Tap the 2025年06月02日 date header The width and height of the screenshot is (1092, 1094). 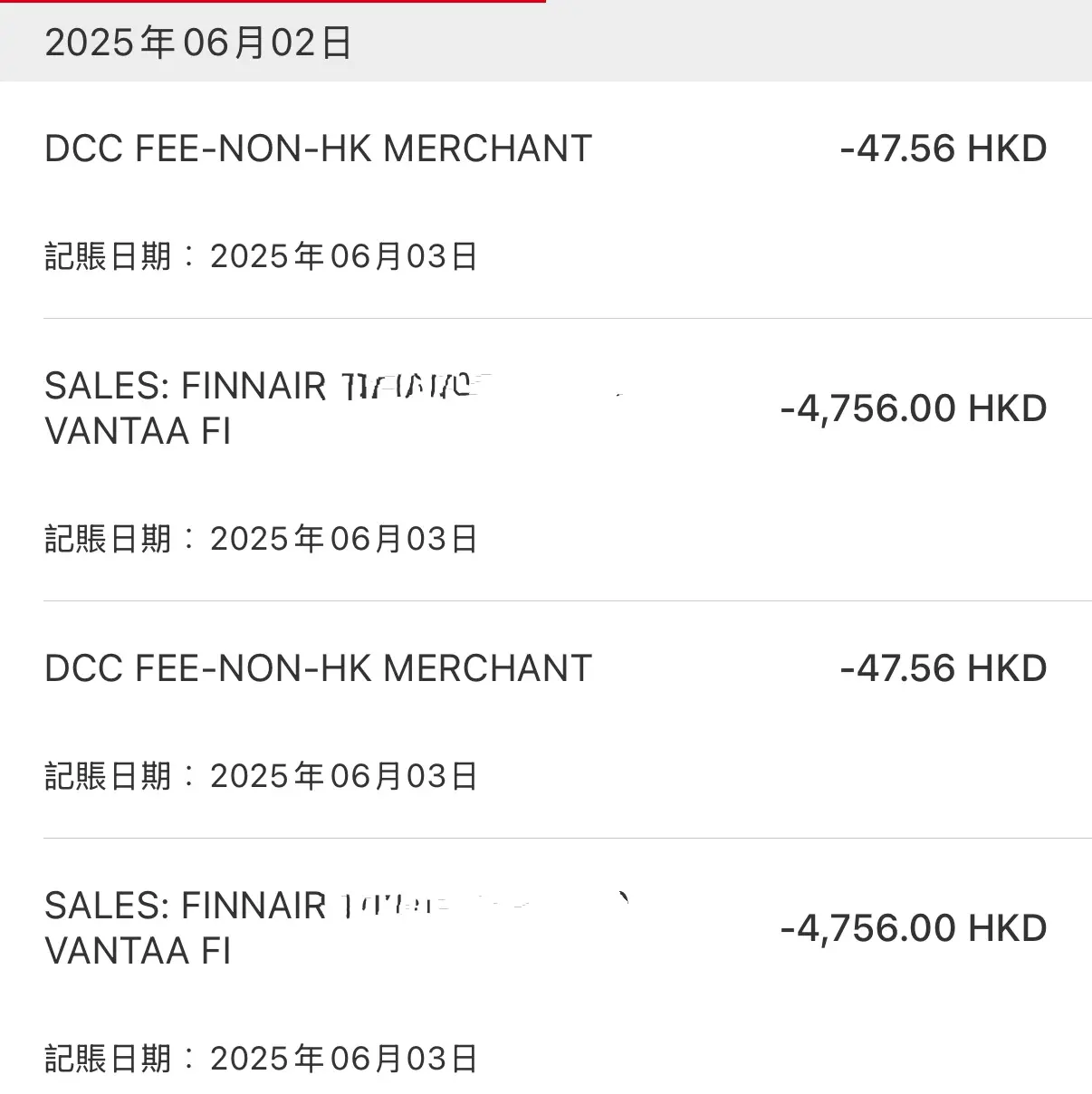coord(198,43)
